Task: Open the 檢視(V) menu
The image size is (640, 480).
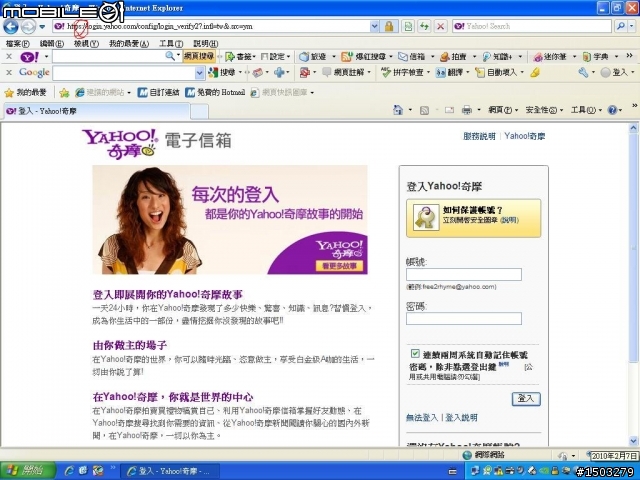Action: 86,43
